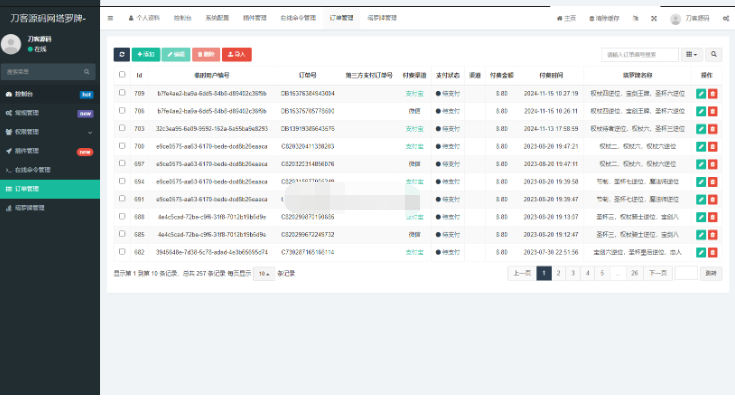Click the sidebar menu search magnifier icon

[x=87, y=72]
